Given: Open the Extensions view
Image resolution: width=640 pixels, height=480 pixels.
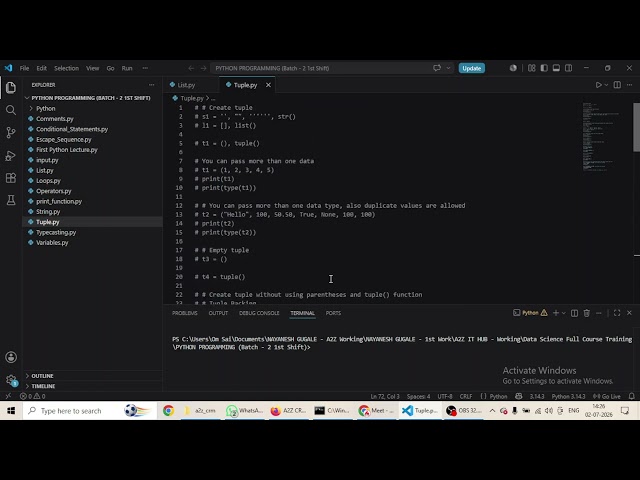Looking at the screenshot, I should pyautogui.click(x=11, y=178).
